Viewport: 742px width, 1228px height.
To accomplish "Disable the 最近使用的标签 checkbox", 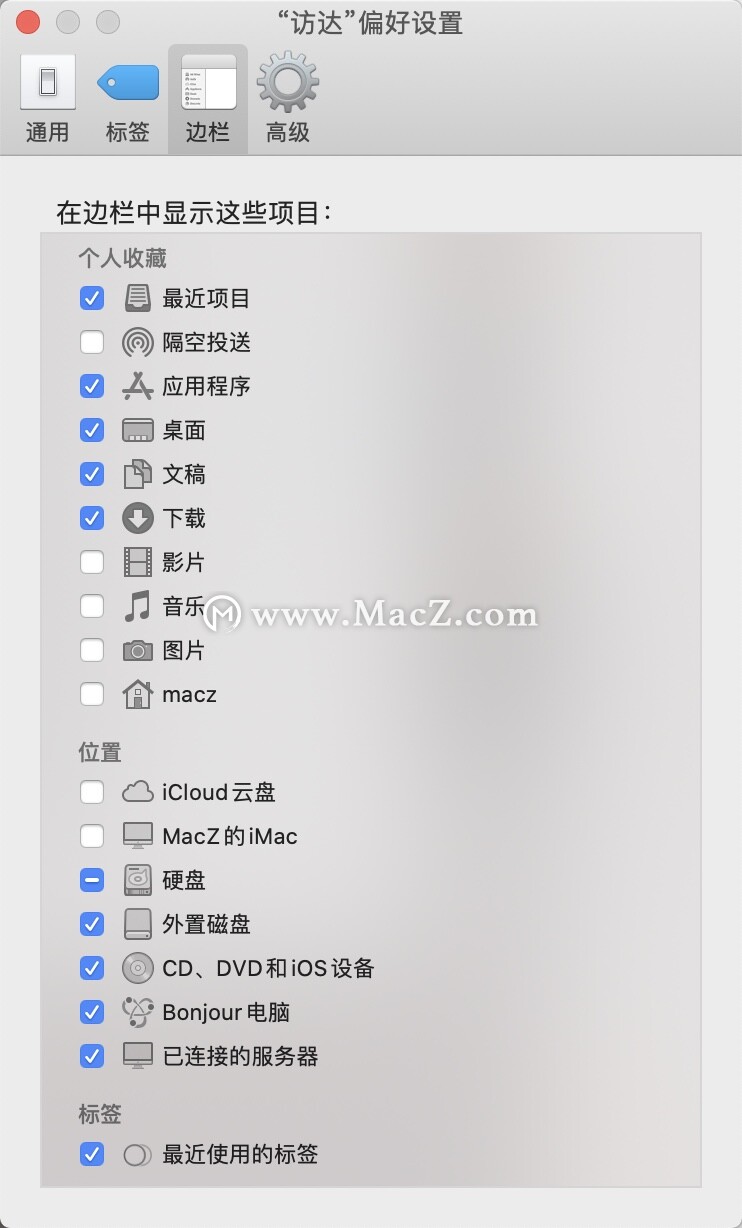I will 92,1154.
